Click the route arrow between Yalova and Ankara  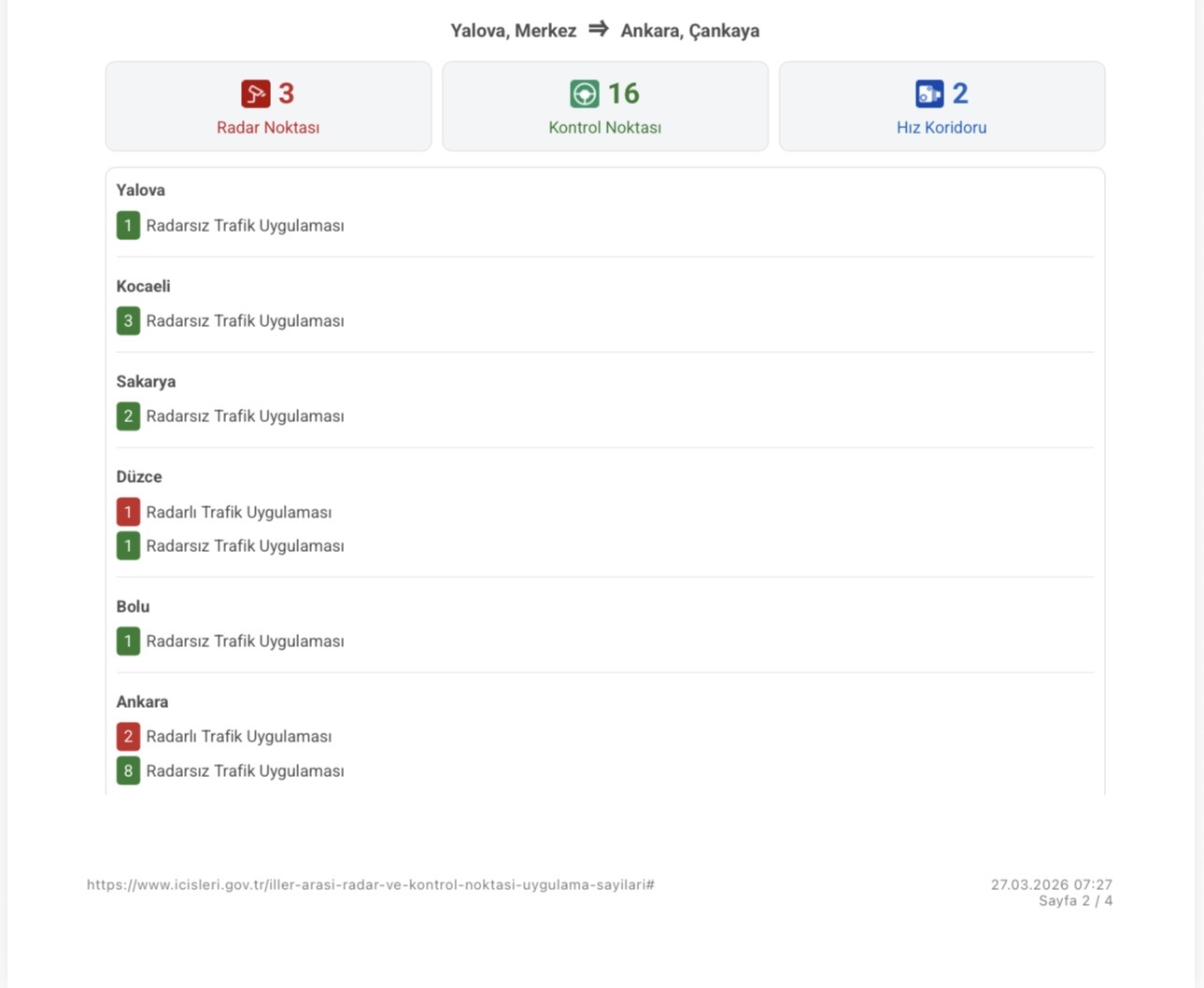point(599,30)
